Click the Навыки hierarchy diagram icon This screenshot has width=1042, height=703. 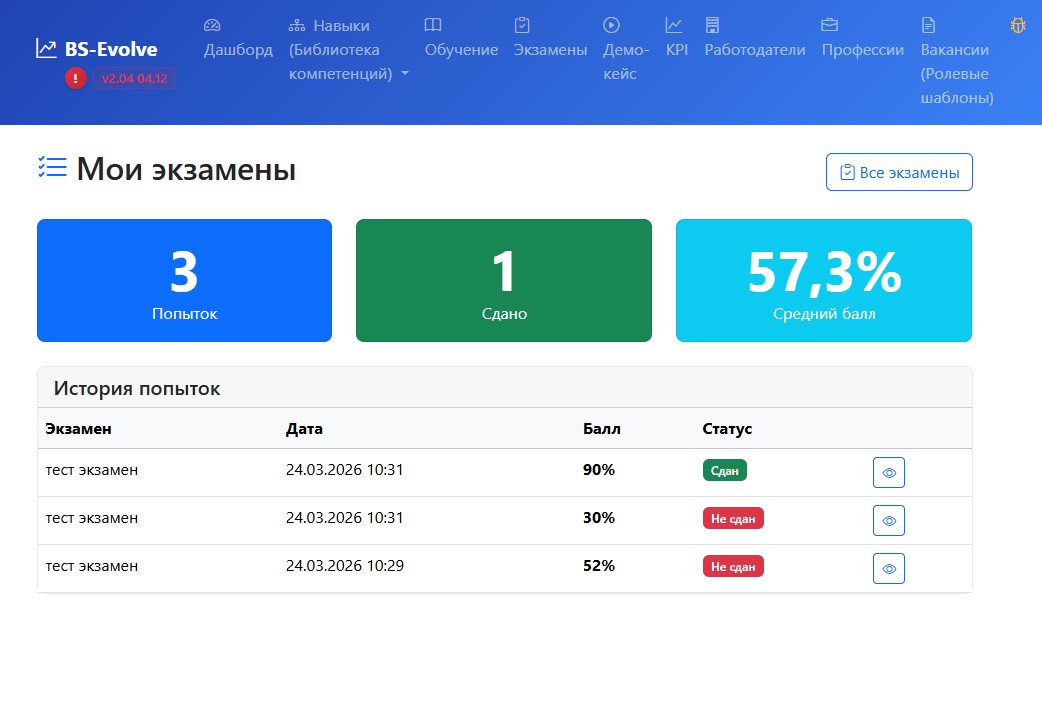(296, 25)
